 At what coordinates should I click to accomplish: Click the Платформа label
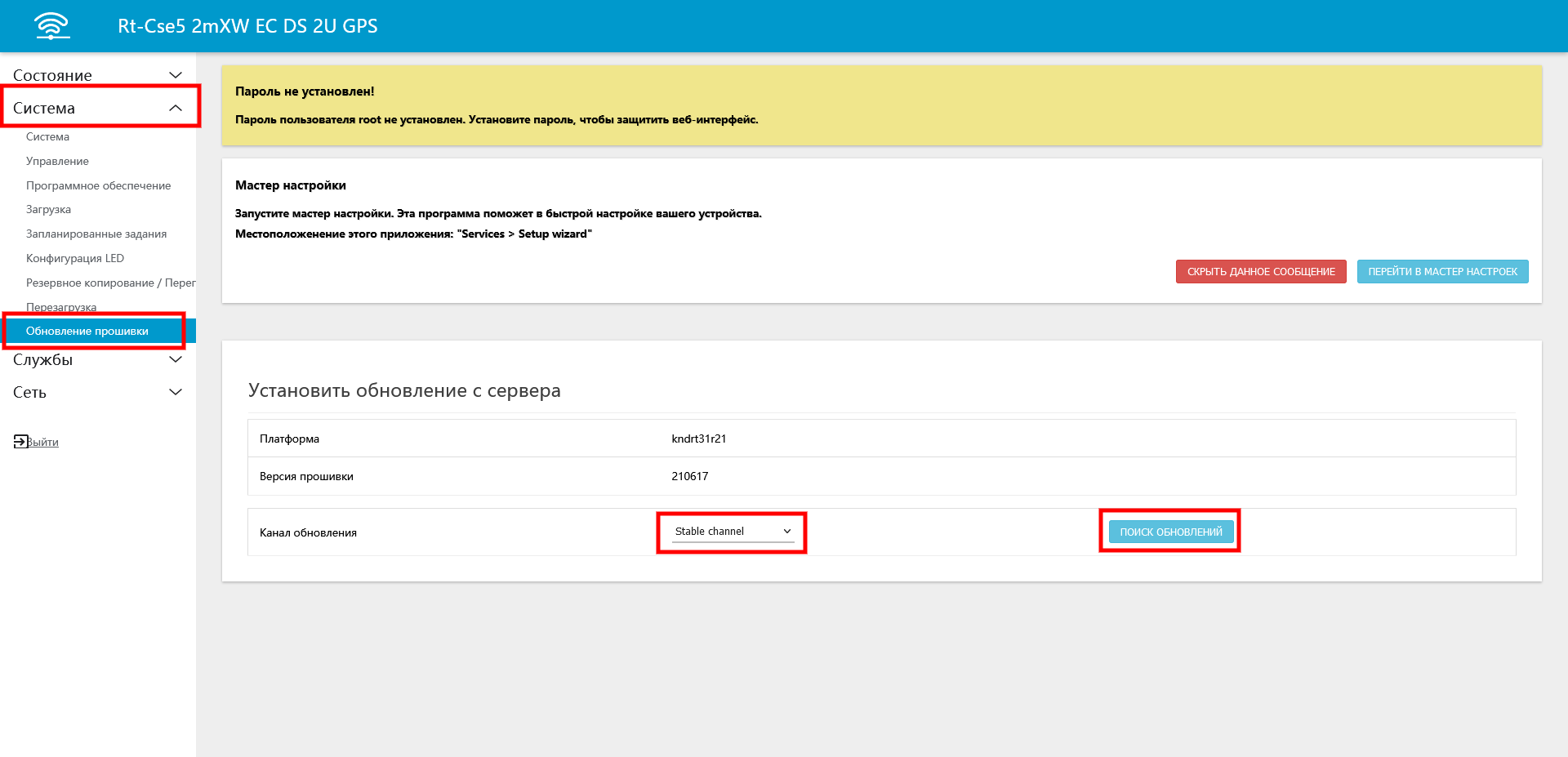(289, 439)
